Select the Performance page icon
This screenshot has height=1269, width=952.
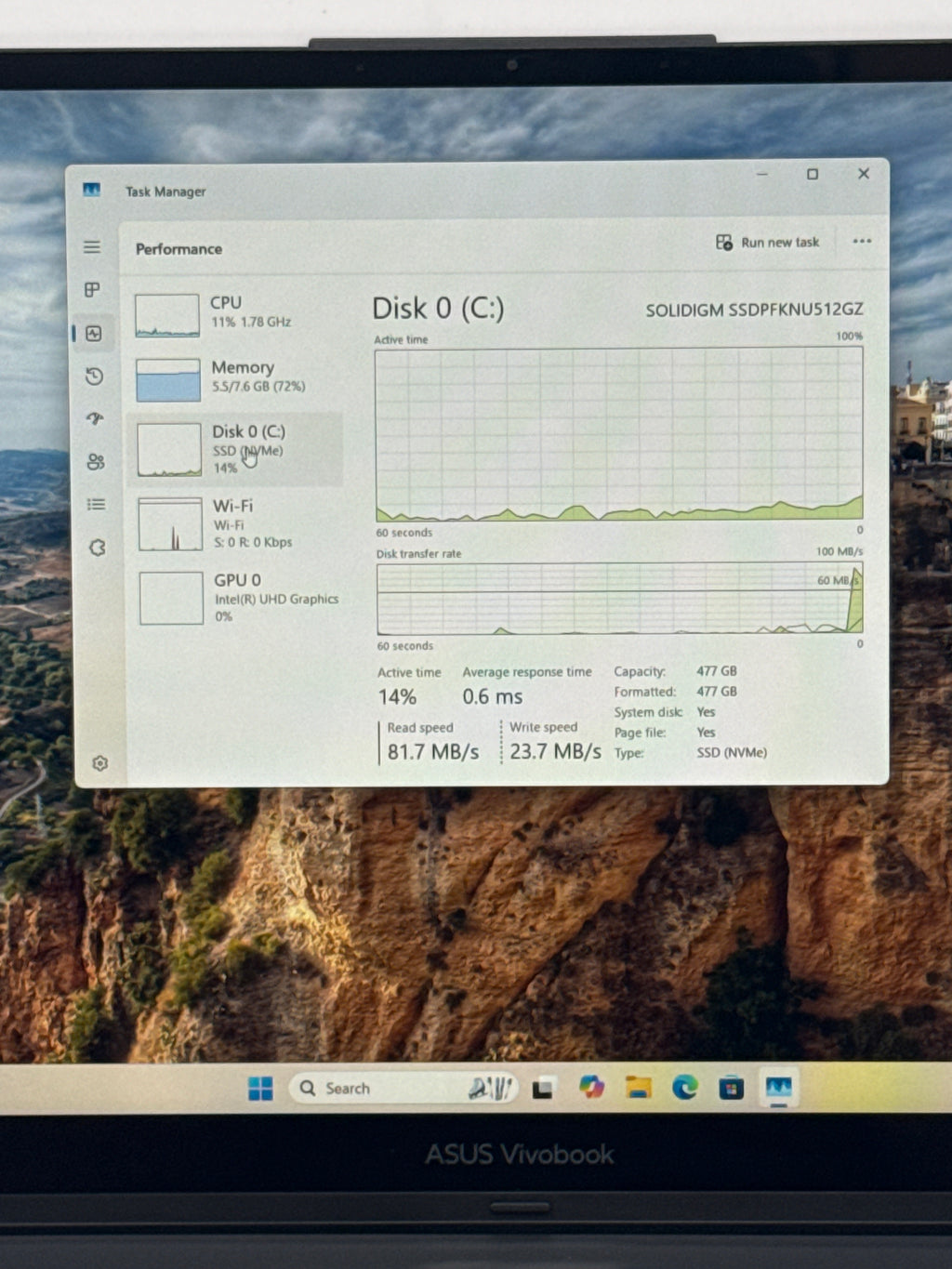(94, 334)
